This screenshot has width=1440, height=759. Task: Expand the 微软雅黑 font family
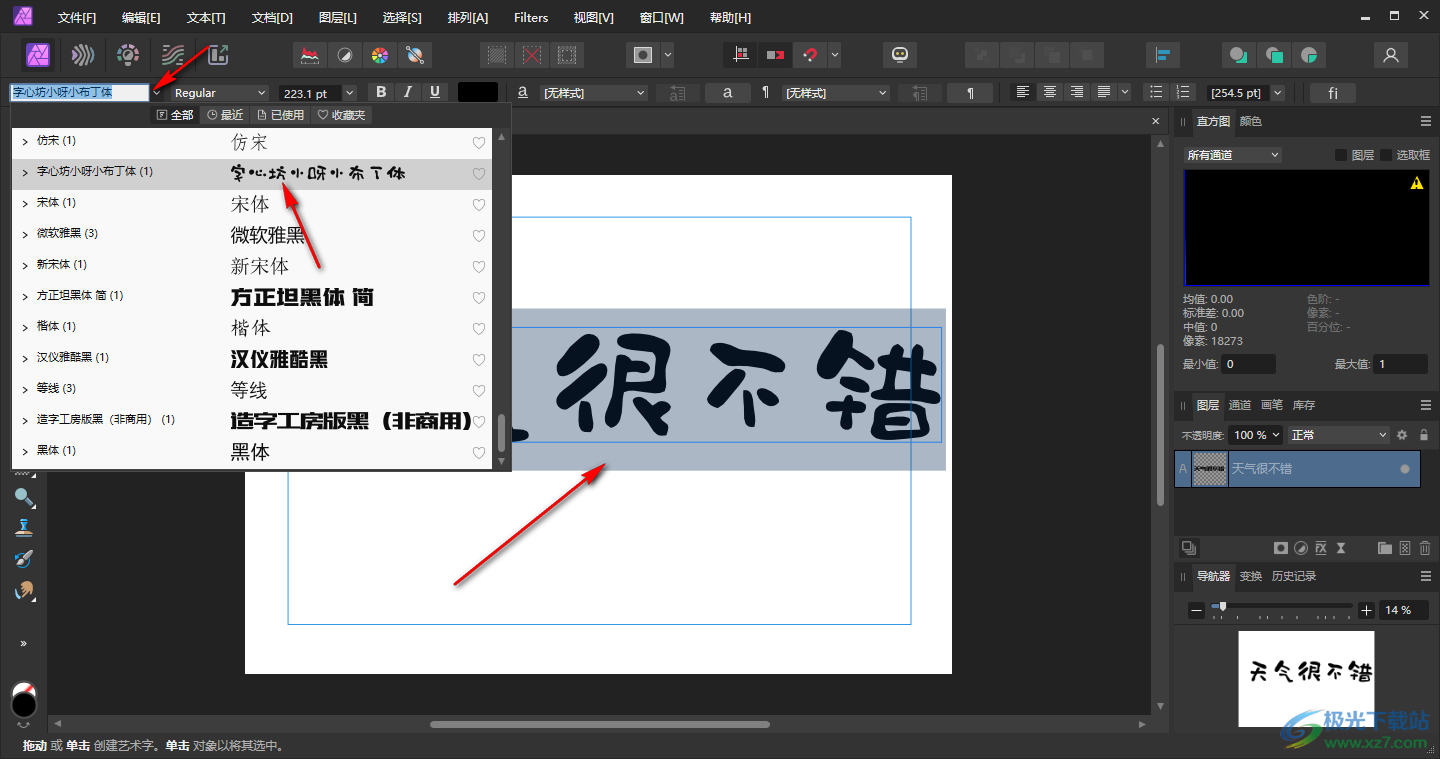[x=25, y=234]
